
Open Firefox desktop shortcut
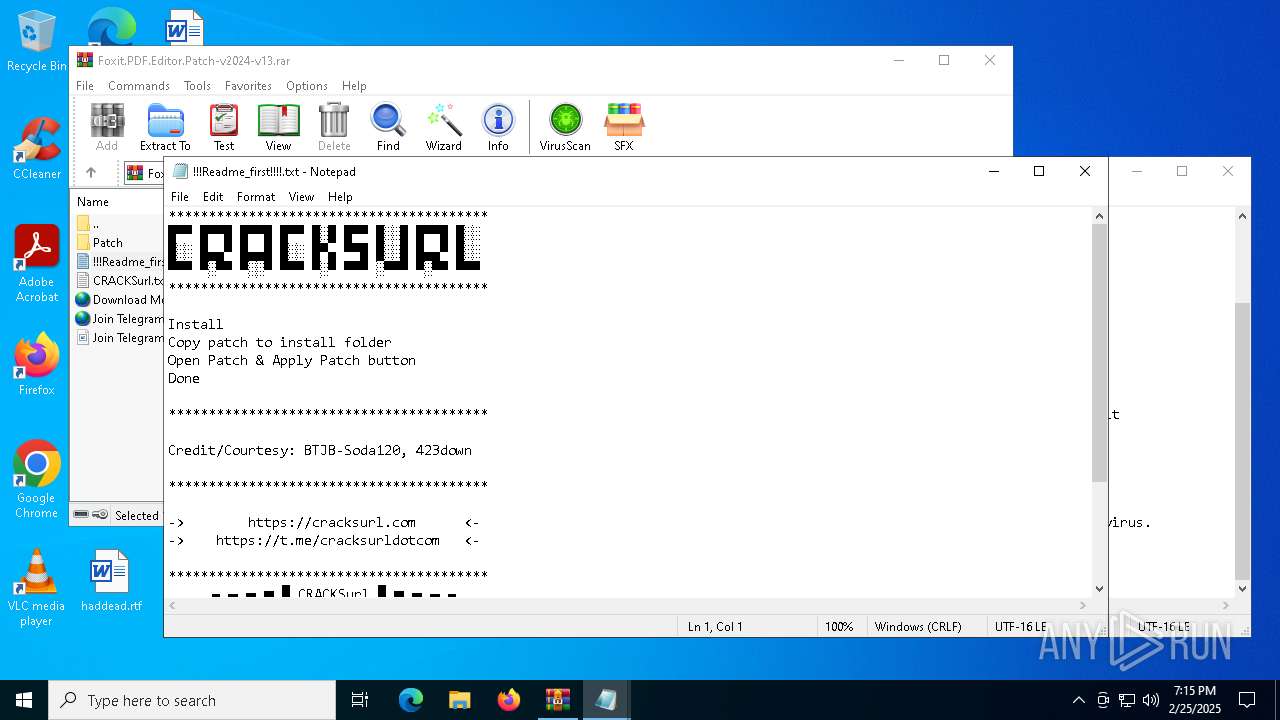click(36, 364)
